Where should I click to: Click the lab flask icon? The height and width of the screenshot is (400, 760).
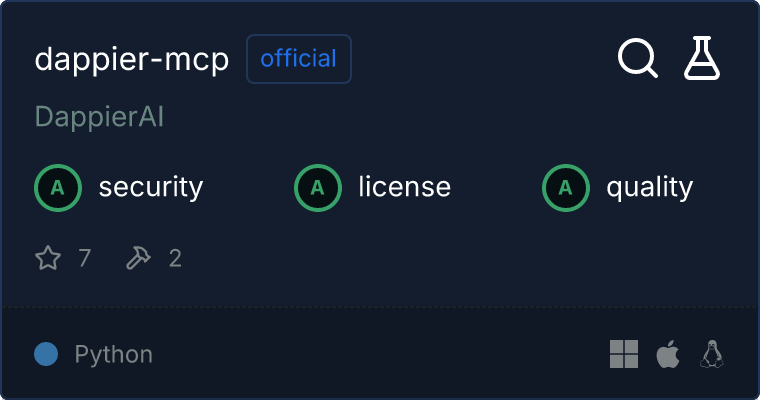[x=702, y=58]
